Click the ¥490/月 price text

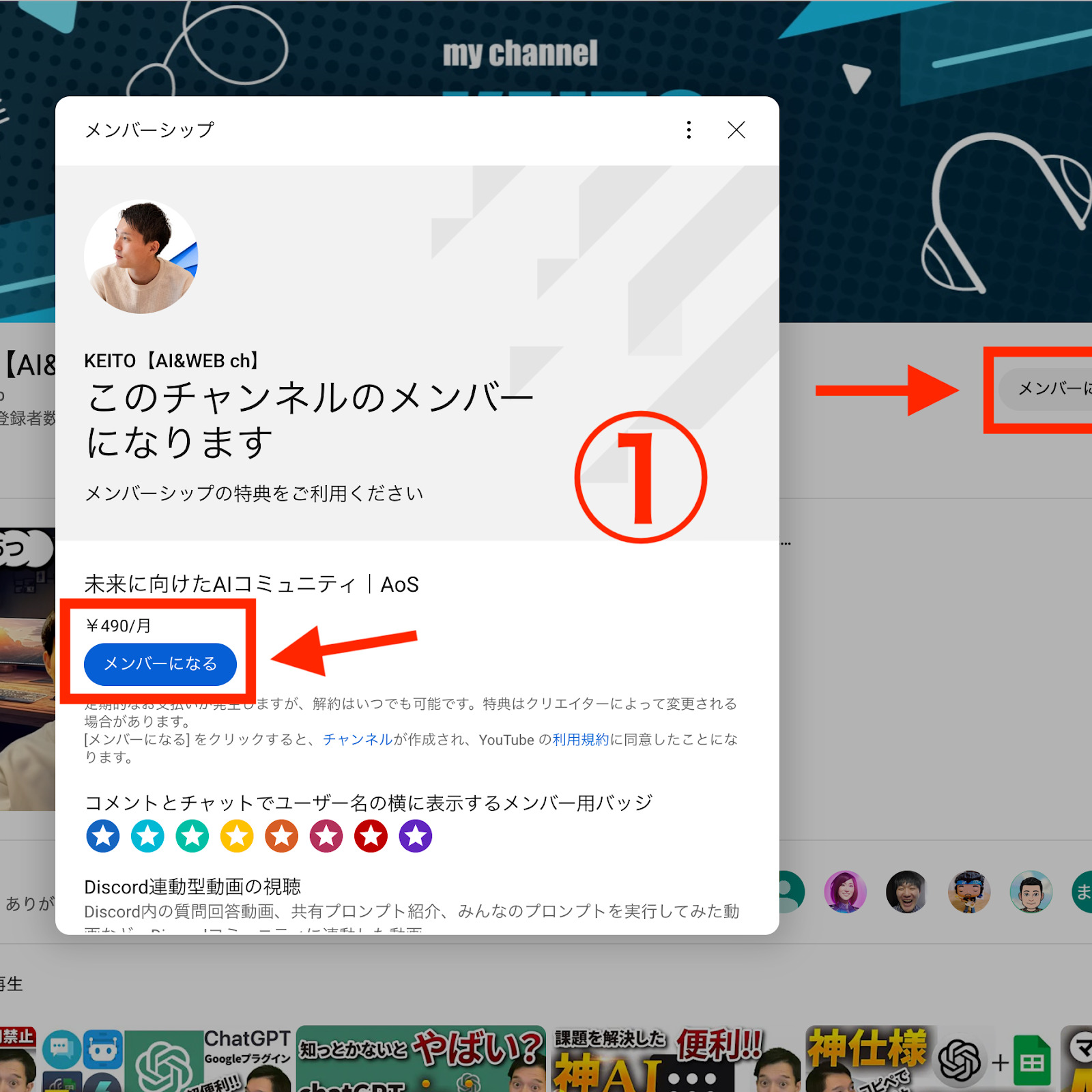click(118, 626)
